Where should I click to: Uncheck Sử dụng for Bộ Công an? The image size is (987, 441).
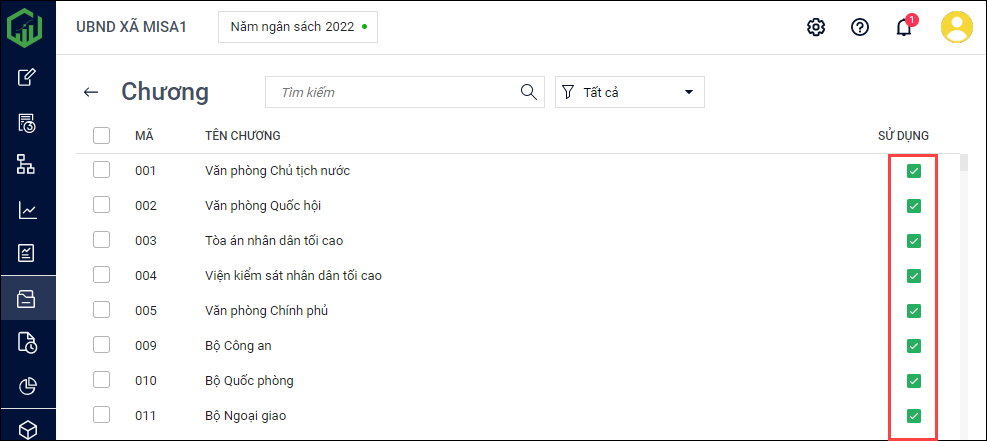[x=914, y=346]
